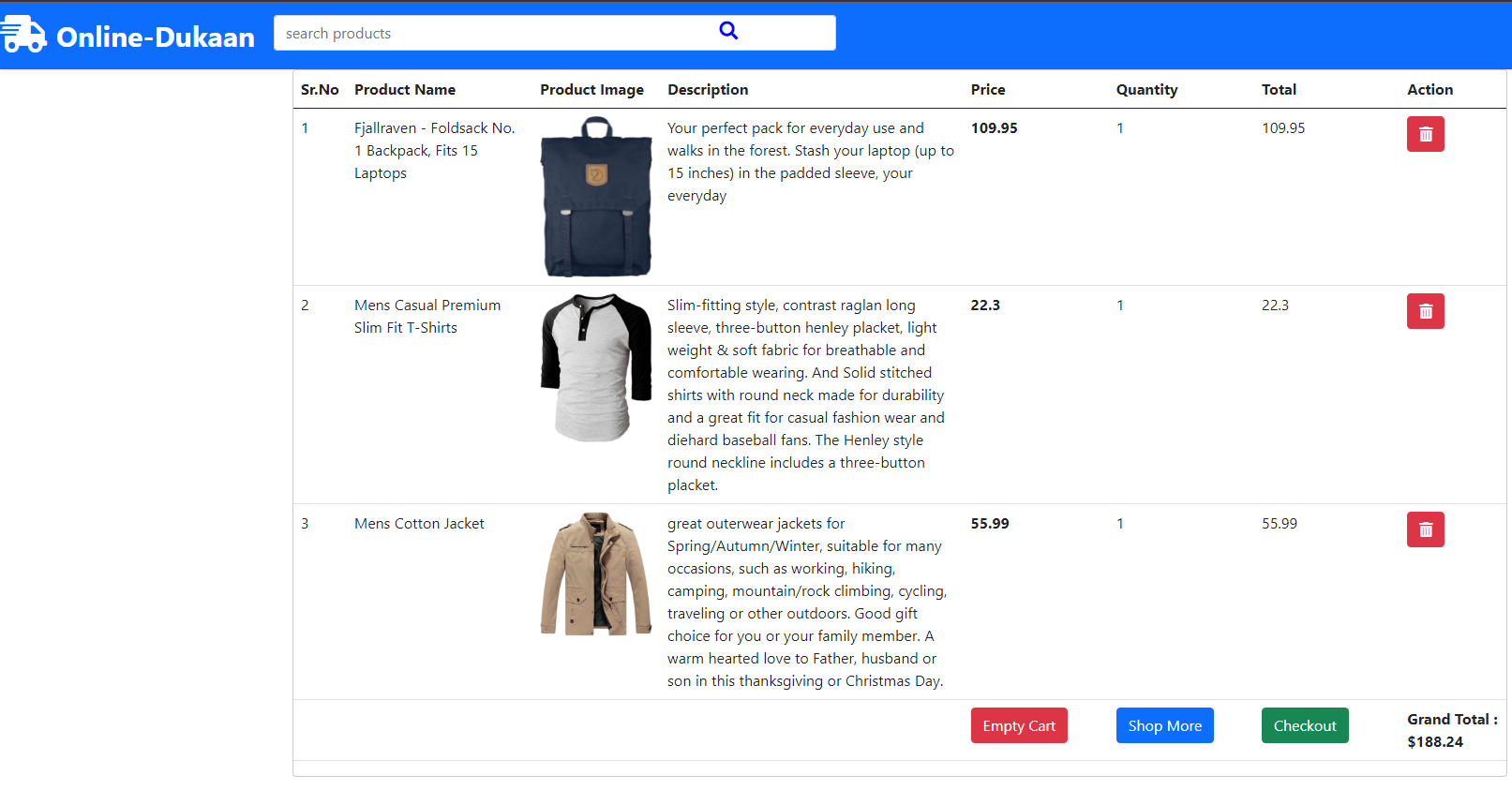
Task: Remove Mens Casual Premium T-Shirts item
Action: tap(1425, 311)
